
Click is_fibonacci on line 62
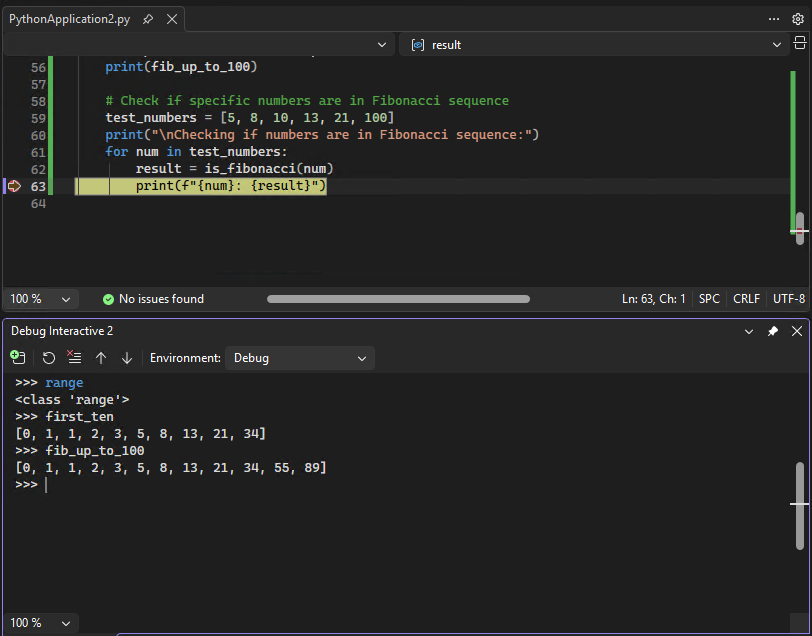[250, 169]
